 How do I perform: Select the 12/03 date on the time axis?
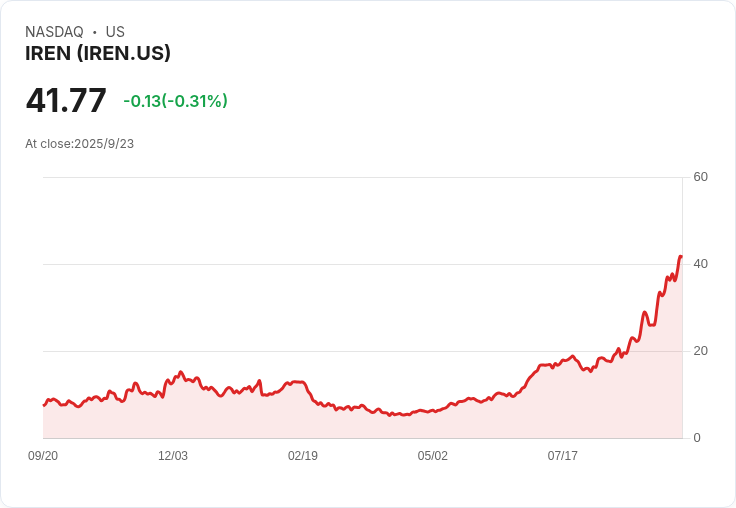coord(173,456)
